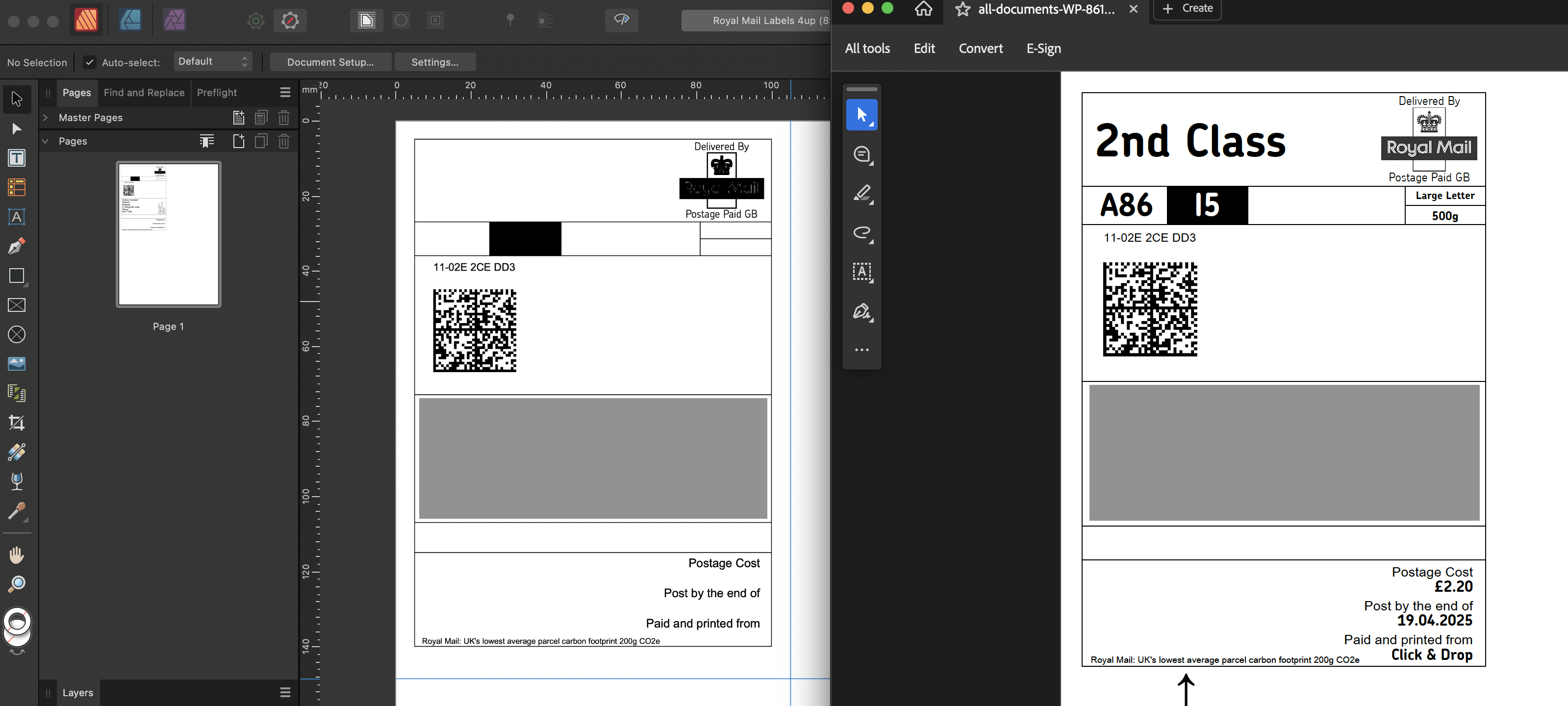The height and width of the screenshot is (706, 1568).
Task: Select the Picture Frame Ellipse tool
Action: [17, 334]
